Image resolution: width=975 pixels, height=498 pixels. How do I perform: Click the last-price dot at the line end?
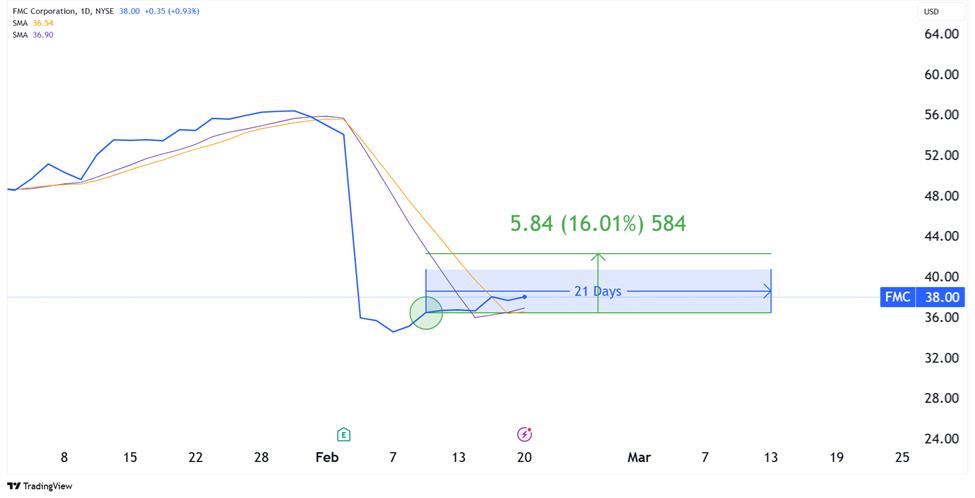524,297
